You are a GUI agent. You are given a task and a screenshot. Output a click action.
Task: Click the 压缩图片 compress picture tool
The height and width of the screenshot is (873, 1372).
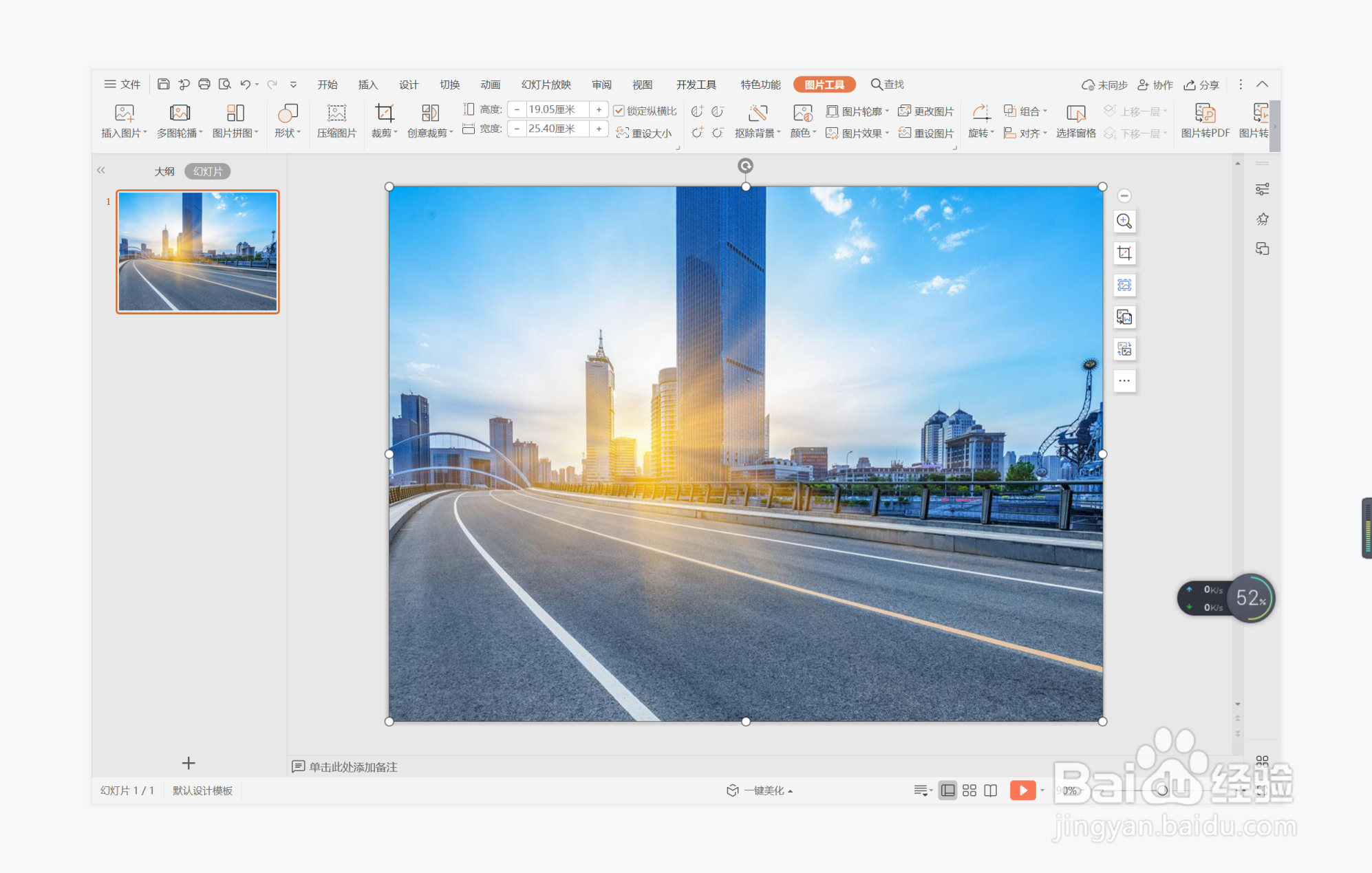click(336, 121)
